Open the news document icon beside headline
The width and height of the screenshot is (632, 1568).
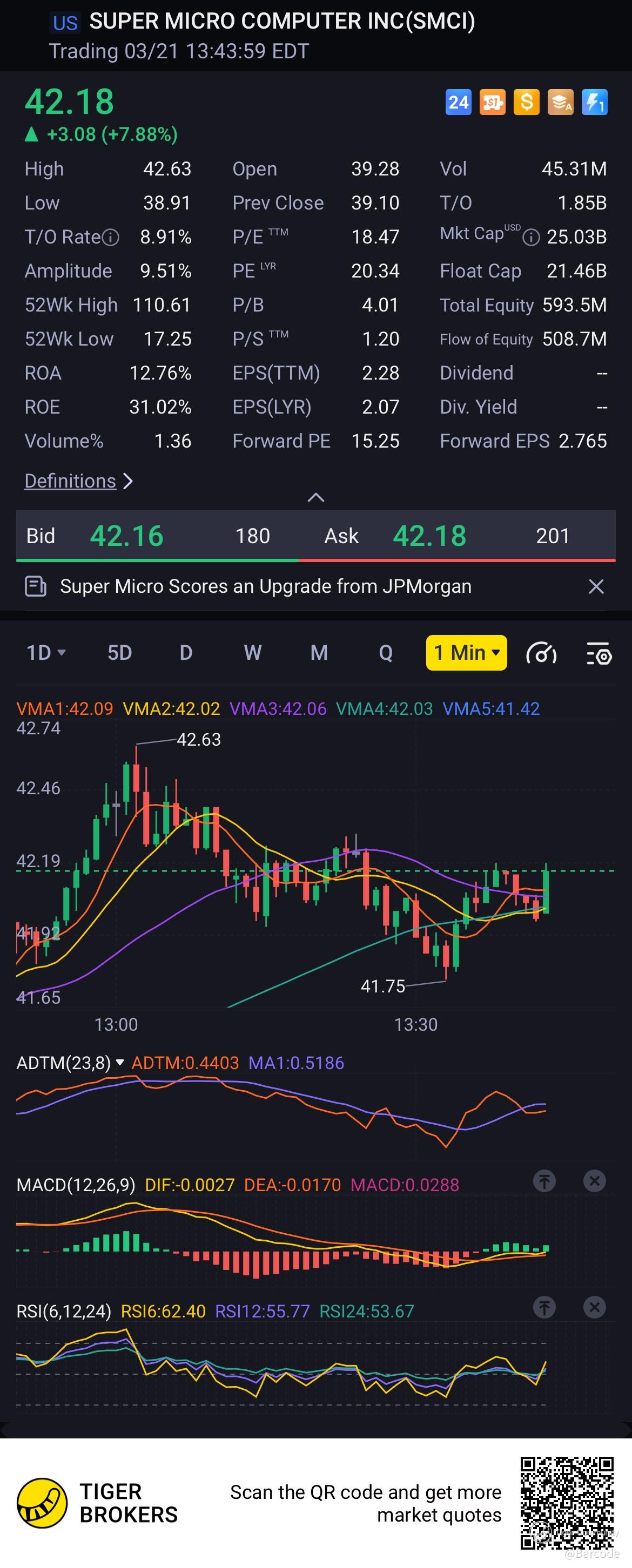tap(35, 586)
